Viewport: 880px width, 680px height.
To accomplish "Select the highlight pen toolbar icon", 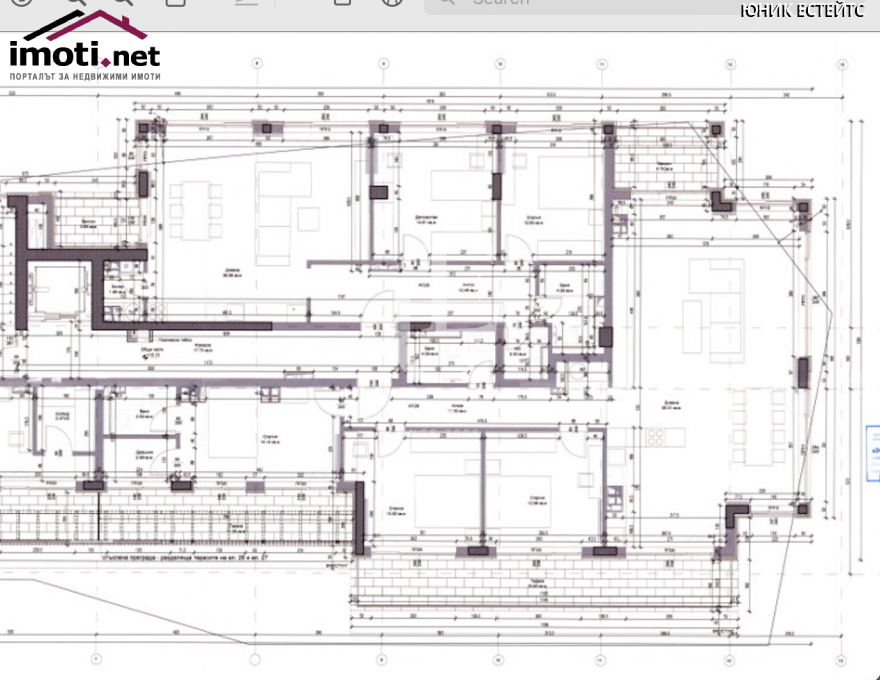I will (246, 2).
